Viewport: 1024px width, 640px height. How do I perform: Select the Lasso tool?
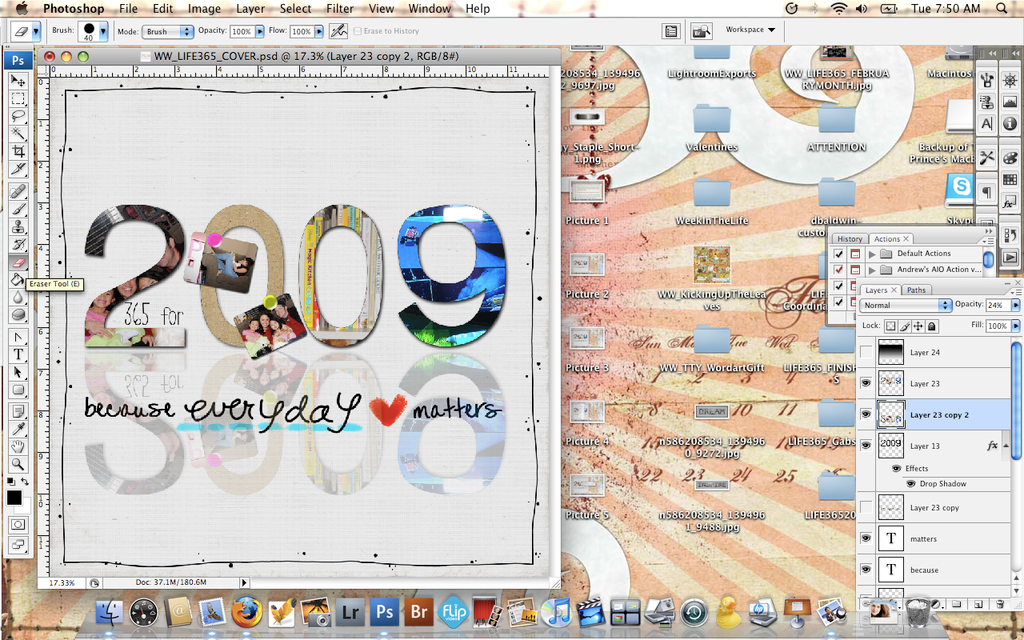(x=18, y=116)
